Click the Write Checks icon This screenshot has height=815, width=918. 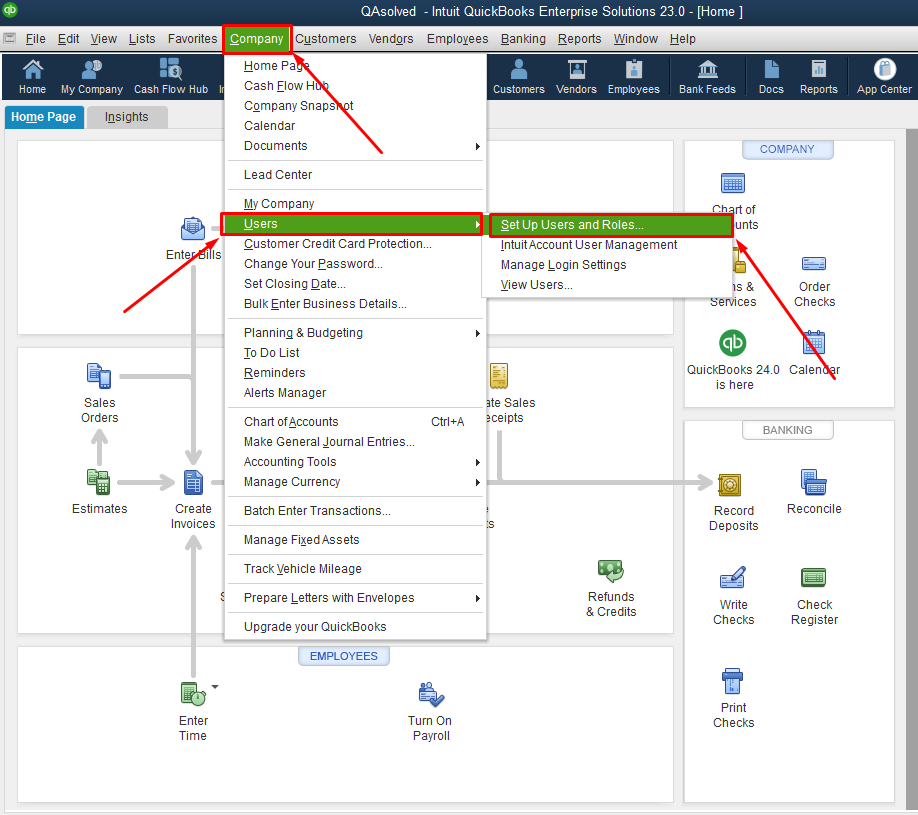(733, 595)
